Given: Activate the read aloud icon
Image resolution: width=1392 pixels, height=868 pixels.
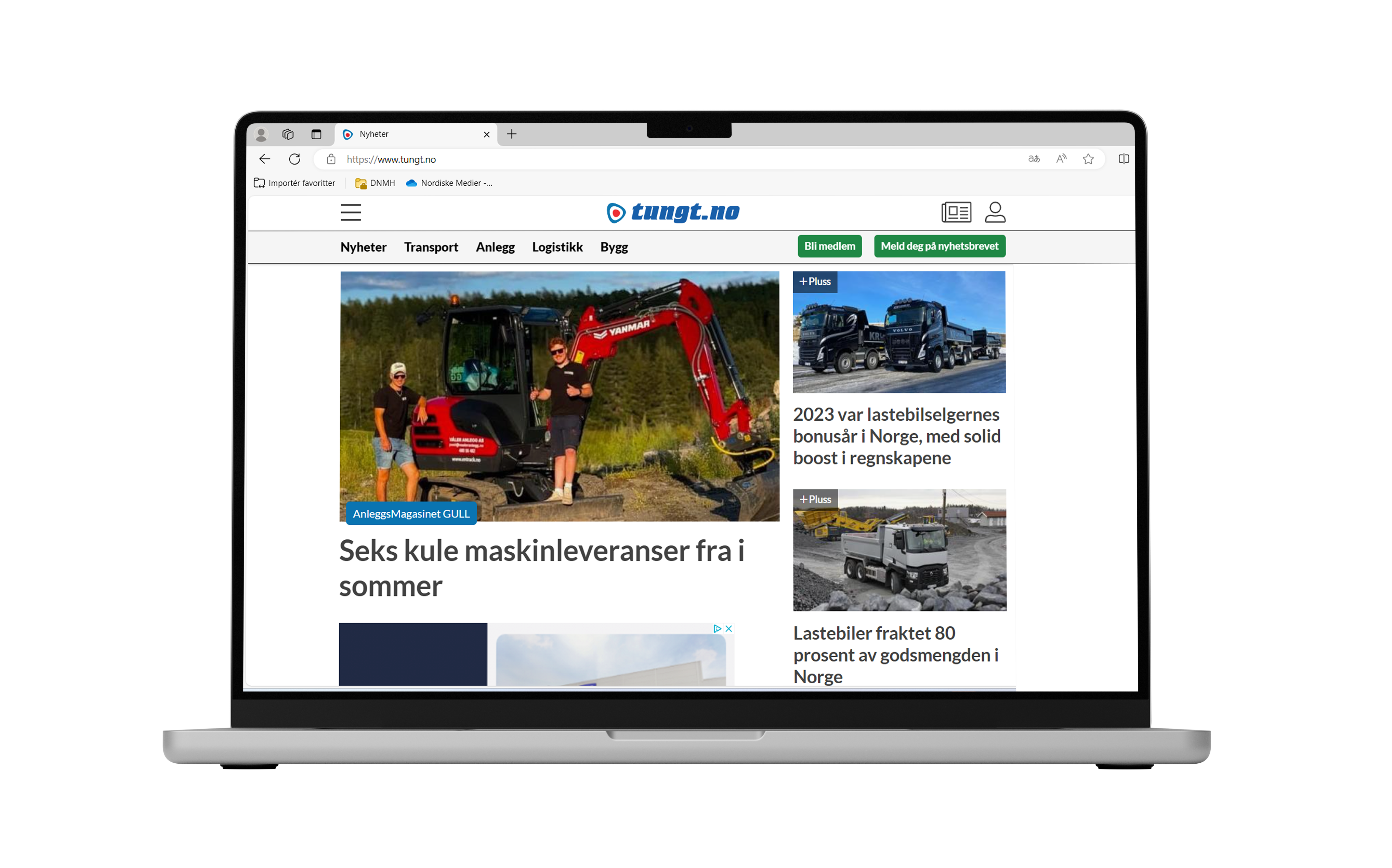Looking at the screenshot, I should pyautogui.click(x=1061, y=159).
